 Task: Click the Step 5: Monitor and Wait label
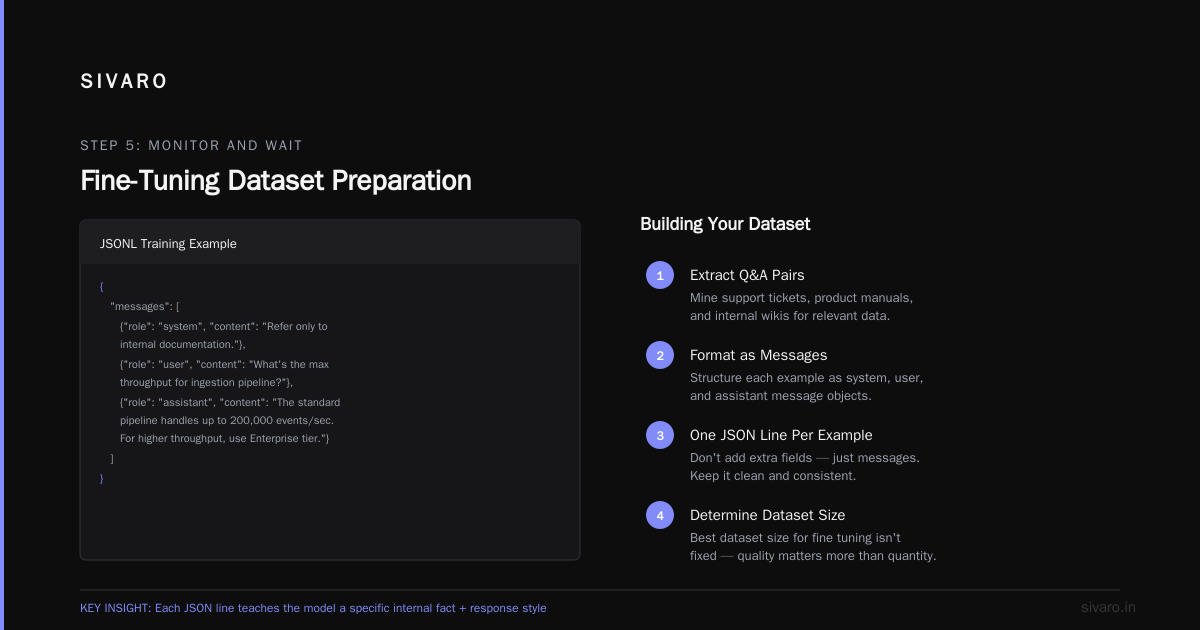[x=191, y=145]
